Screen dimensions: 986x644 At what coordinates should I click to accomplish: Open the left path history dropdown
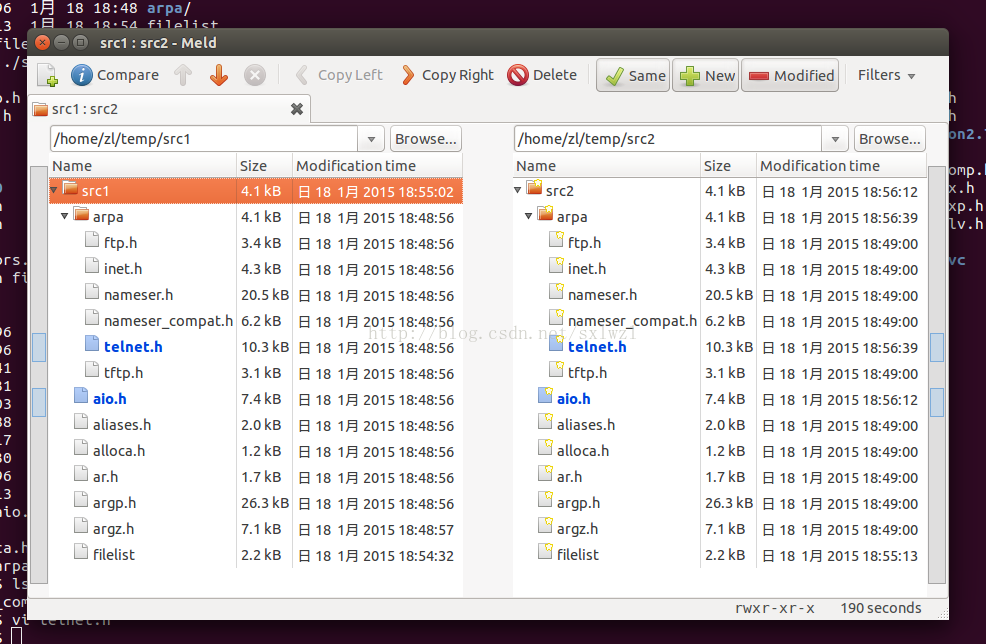click(x=372, y=139)
